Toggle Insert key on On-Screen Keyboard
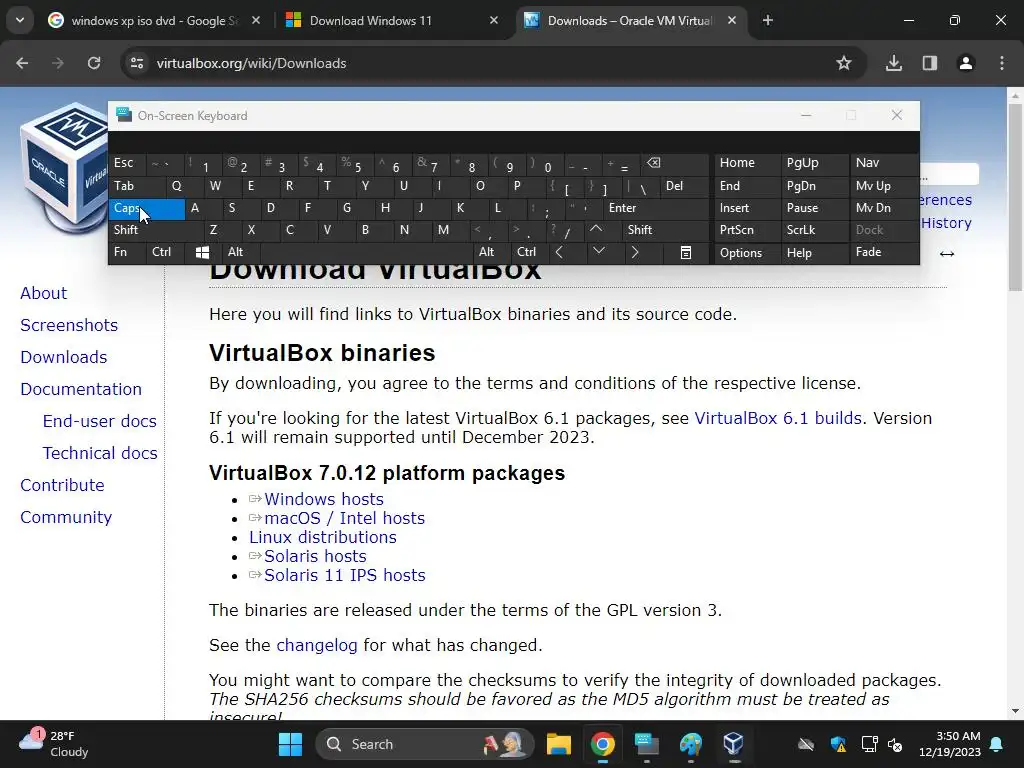Viewport: 1024px width, 768px height. [x=746, y=208]
